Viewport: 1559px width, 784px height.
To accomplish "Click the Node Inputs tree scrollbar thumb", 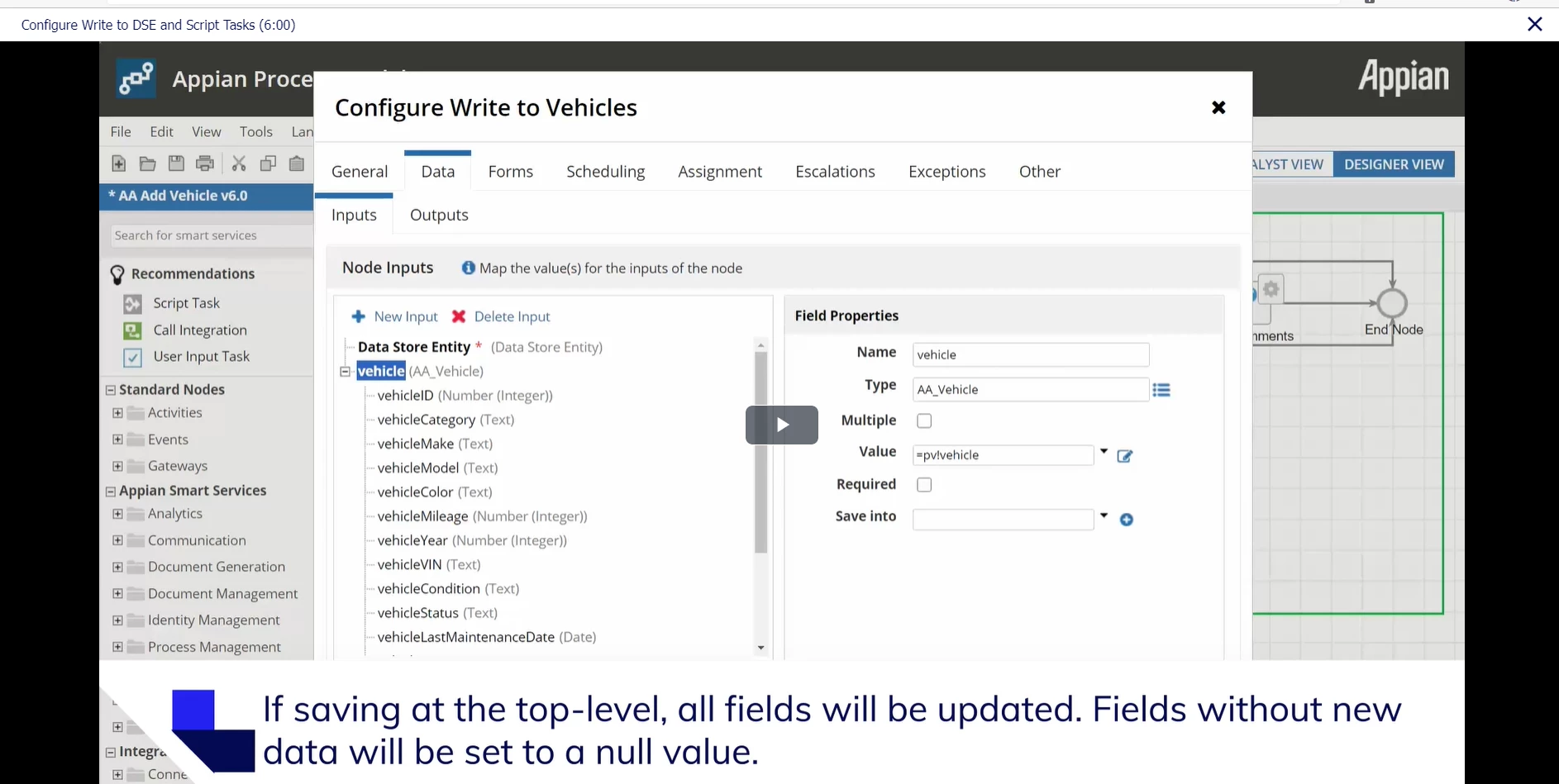I will 761,453.
